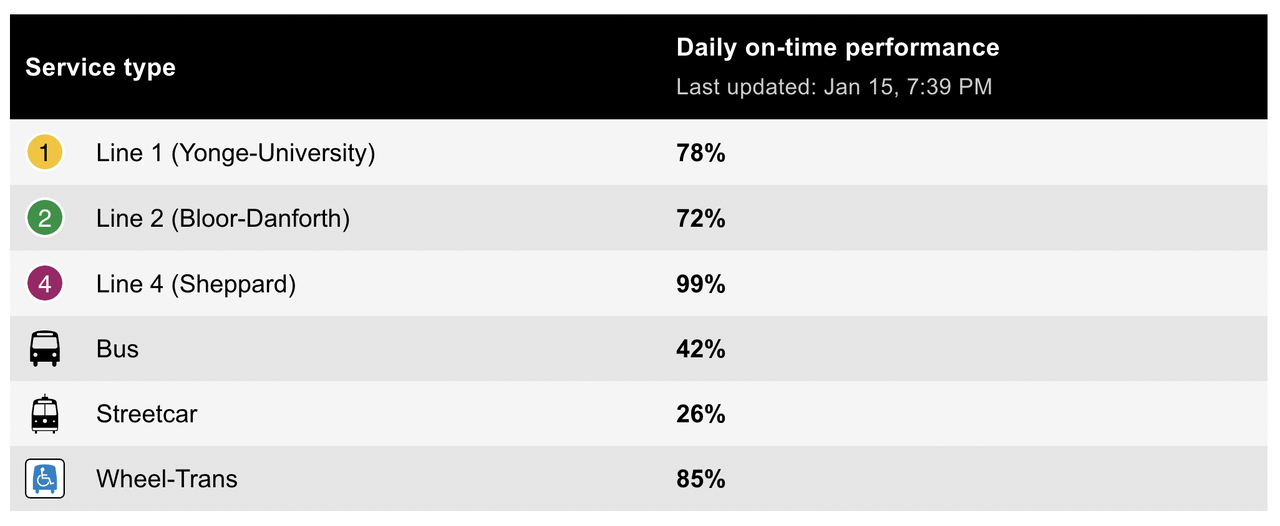This screenshot has height=526, width=1280.
Task: Click the Service type column header
Action: [x=100, y=67]
